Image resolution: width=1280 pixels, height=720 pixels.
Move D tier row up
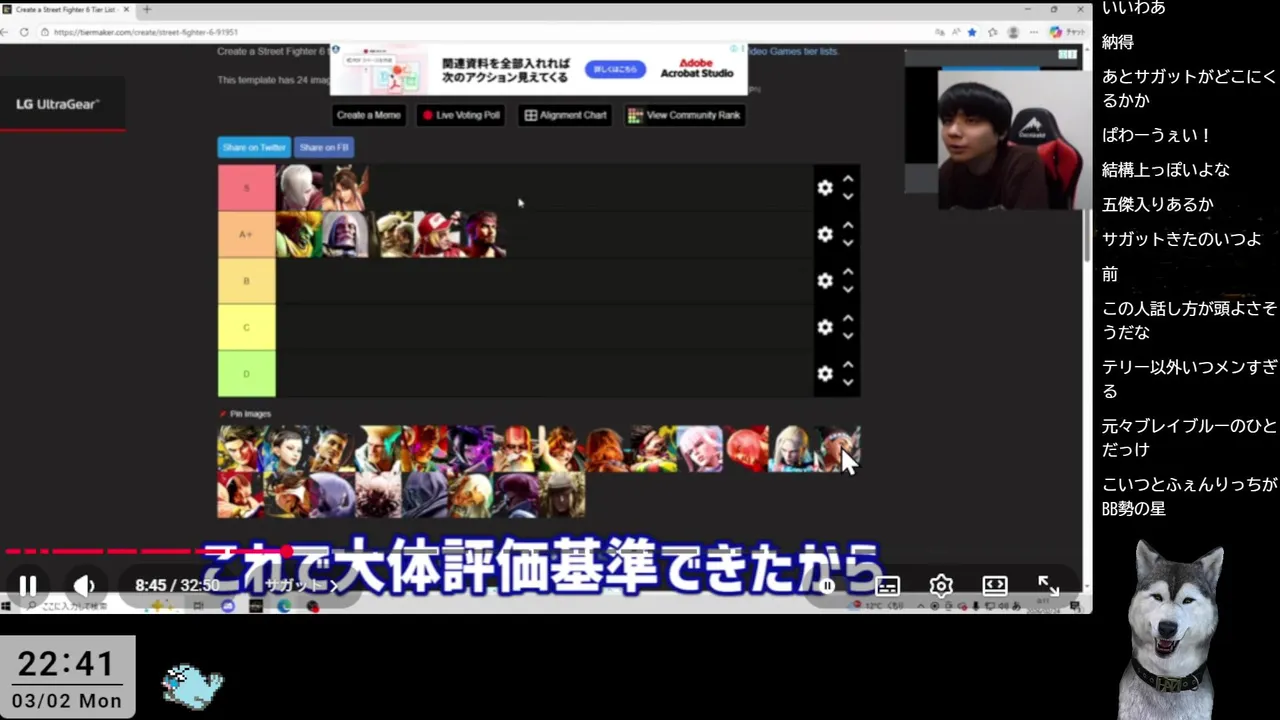[848, 364]
